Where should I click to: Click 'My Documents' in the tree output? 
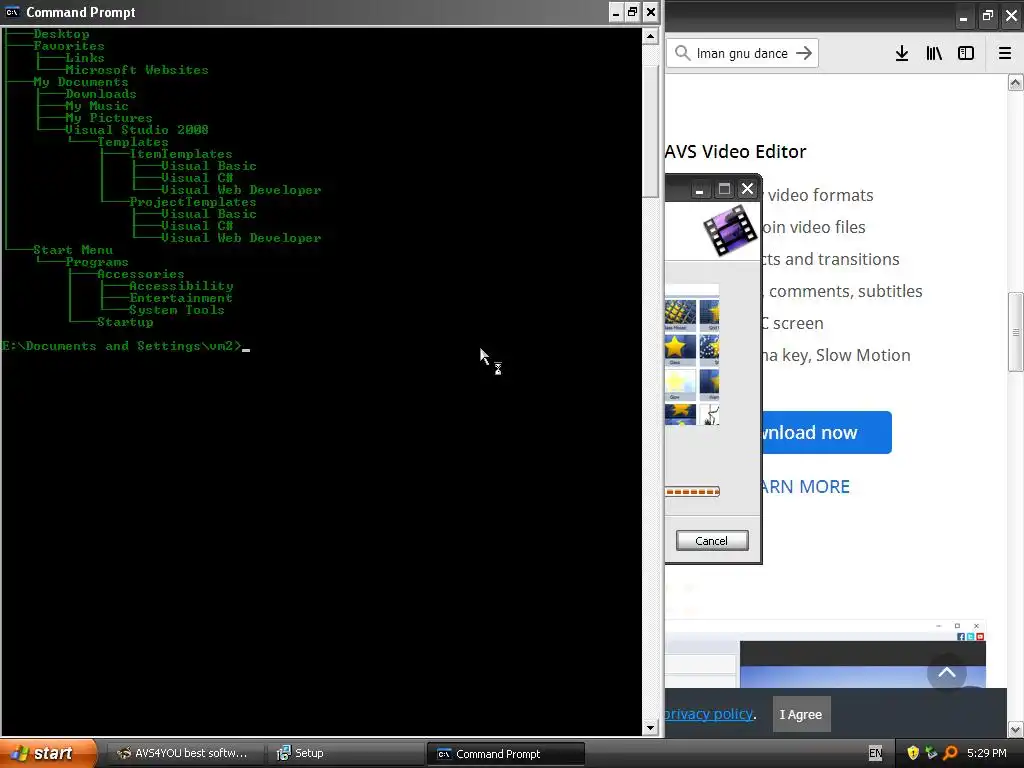coord(80,82)
